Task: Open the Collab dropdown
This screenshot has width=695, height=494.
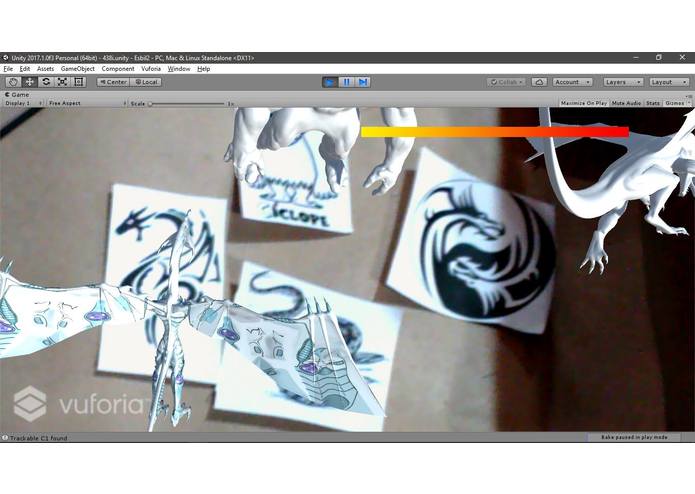Action: click(x=506, y=82)
